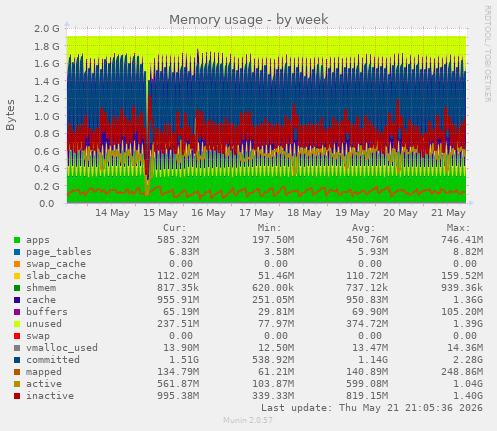497x431 pixels.
Task: Click the 'swap_cache' legend label
Action: pos(56,264)
